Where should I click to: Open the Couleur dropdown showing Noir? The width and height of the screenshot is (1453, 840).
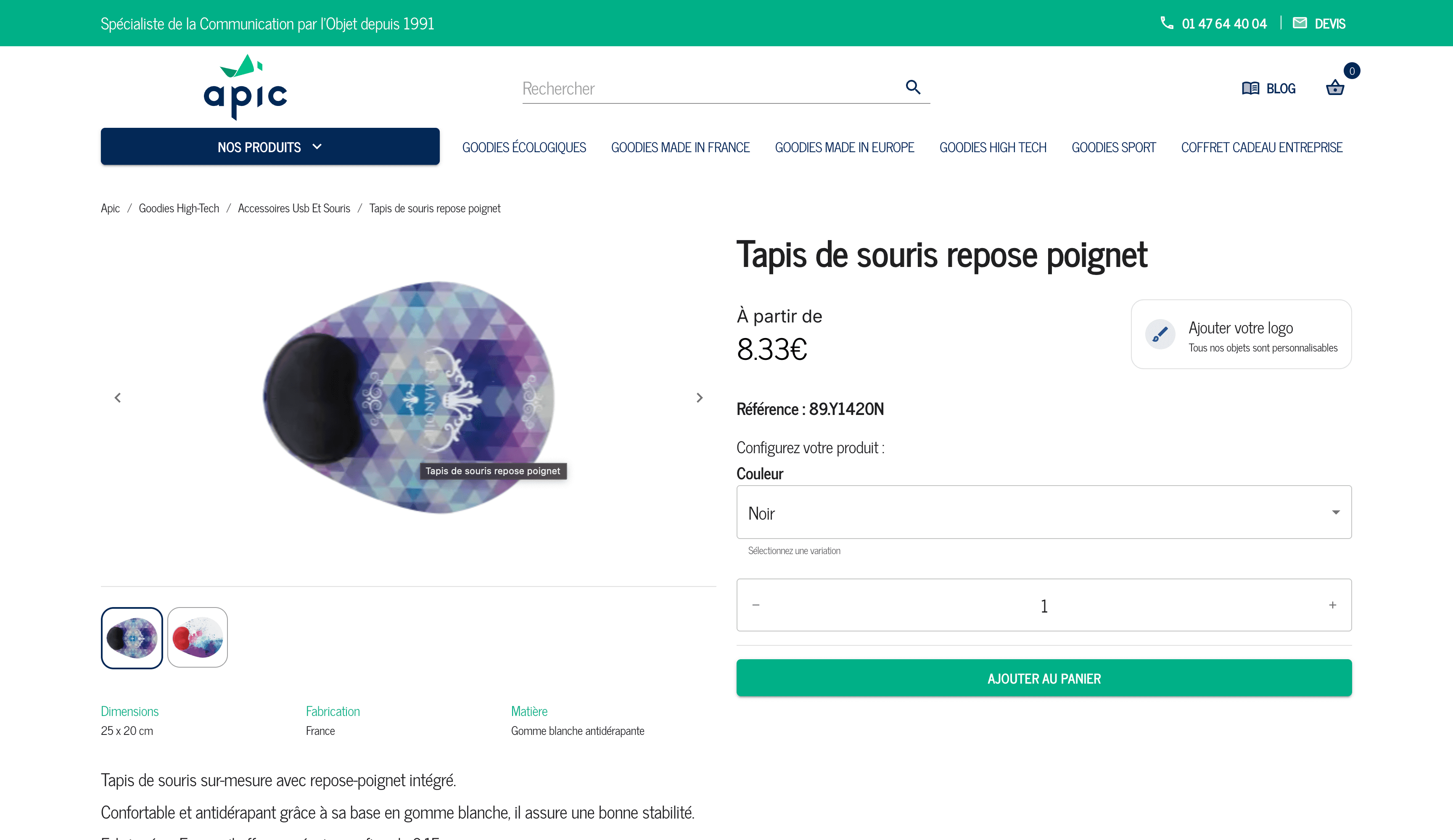[1044, 512]
